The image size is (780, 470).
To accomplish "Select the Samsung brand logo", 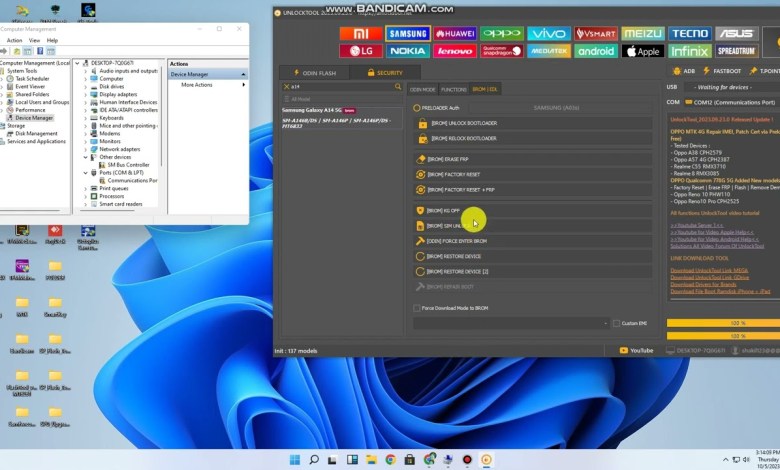I will tap(408, 33).
